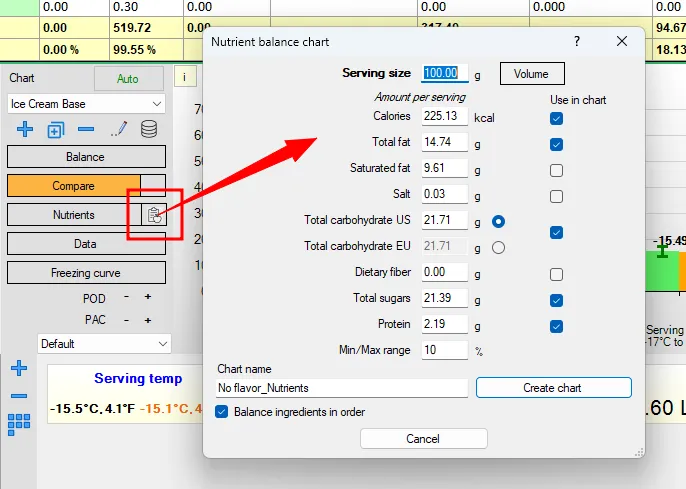
Task: Click the Protein value field
Action: [444, 324]
